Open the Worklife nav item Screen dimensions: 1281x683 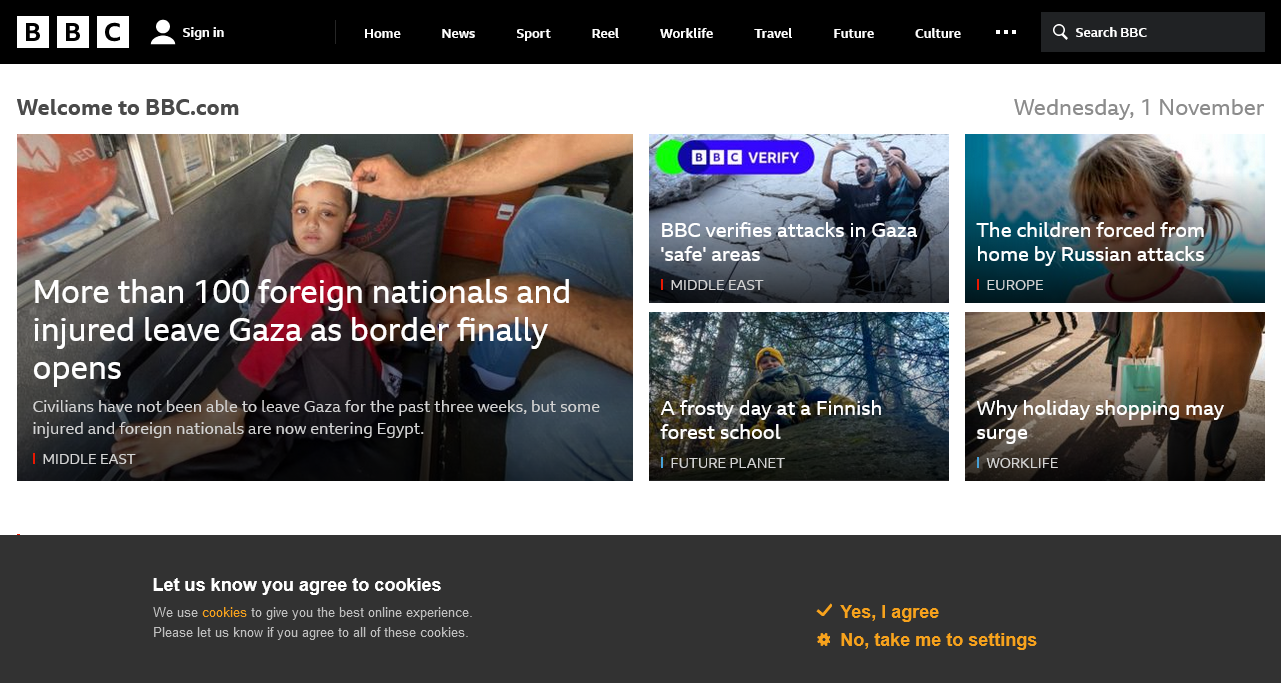pyautogui.click(x=686, y=33)
